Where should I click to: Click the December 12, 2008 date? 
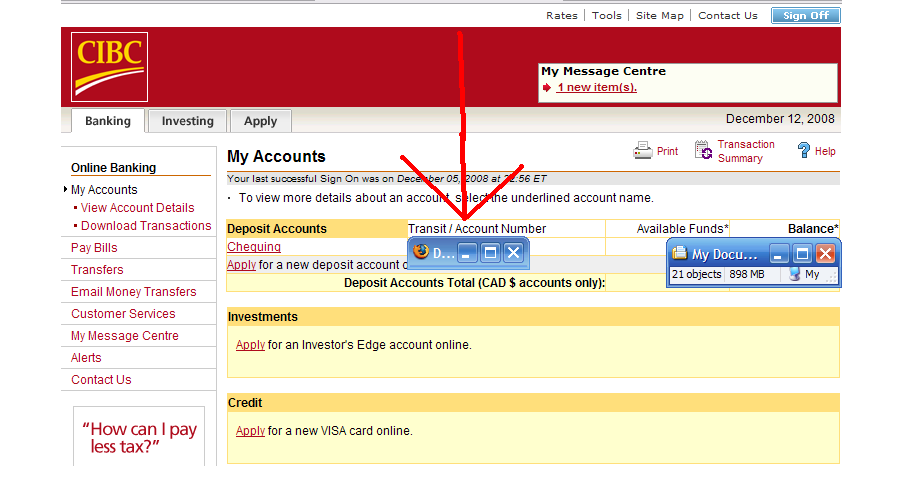click(780, 119)
